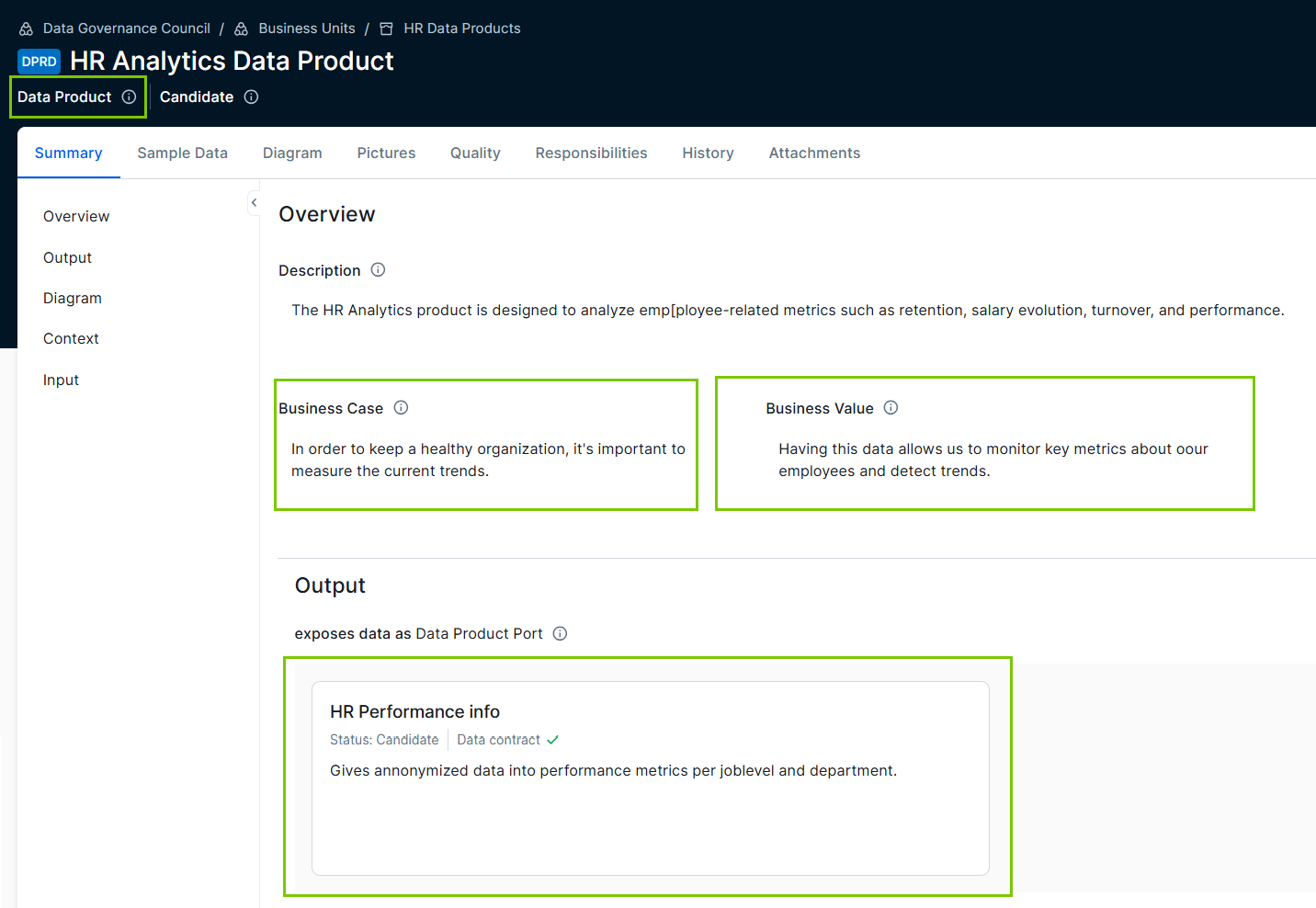Image resolution: width=1316 pixels, height=908 pixels.
Task: Click the DPRD asset type badge
Action: point(40,62)
